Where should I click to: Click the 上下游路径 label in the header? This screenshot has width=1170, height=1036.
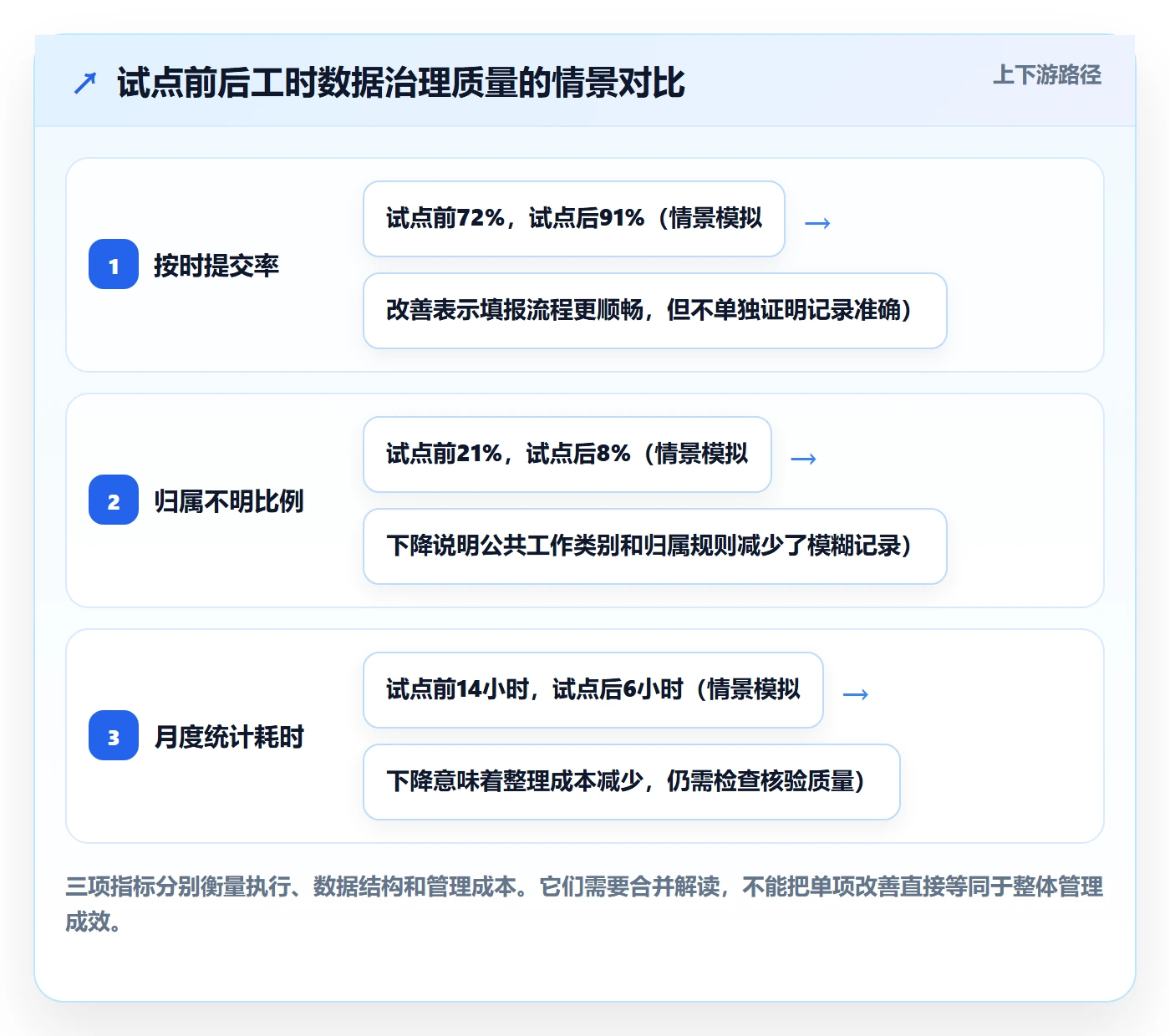[1047, 75]
